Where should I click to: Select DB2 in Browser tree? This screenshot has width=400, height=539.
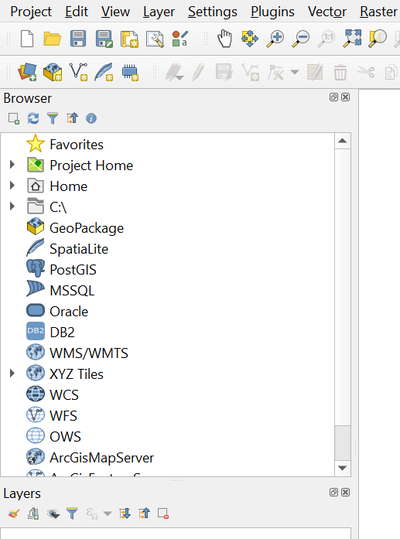pyautogui.click(x=62, y=332)
